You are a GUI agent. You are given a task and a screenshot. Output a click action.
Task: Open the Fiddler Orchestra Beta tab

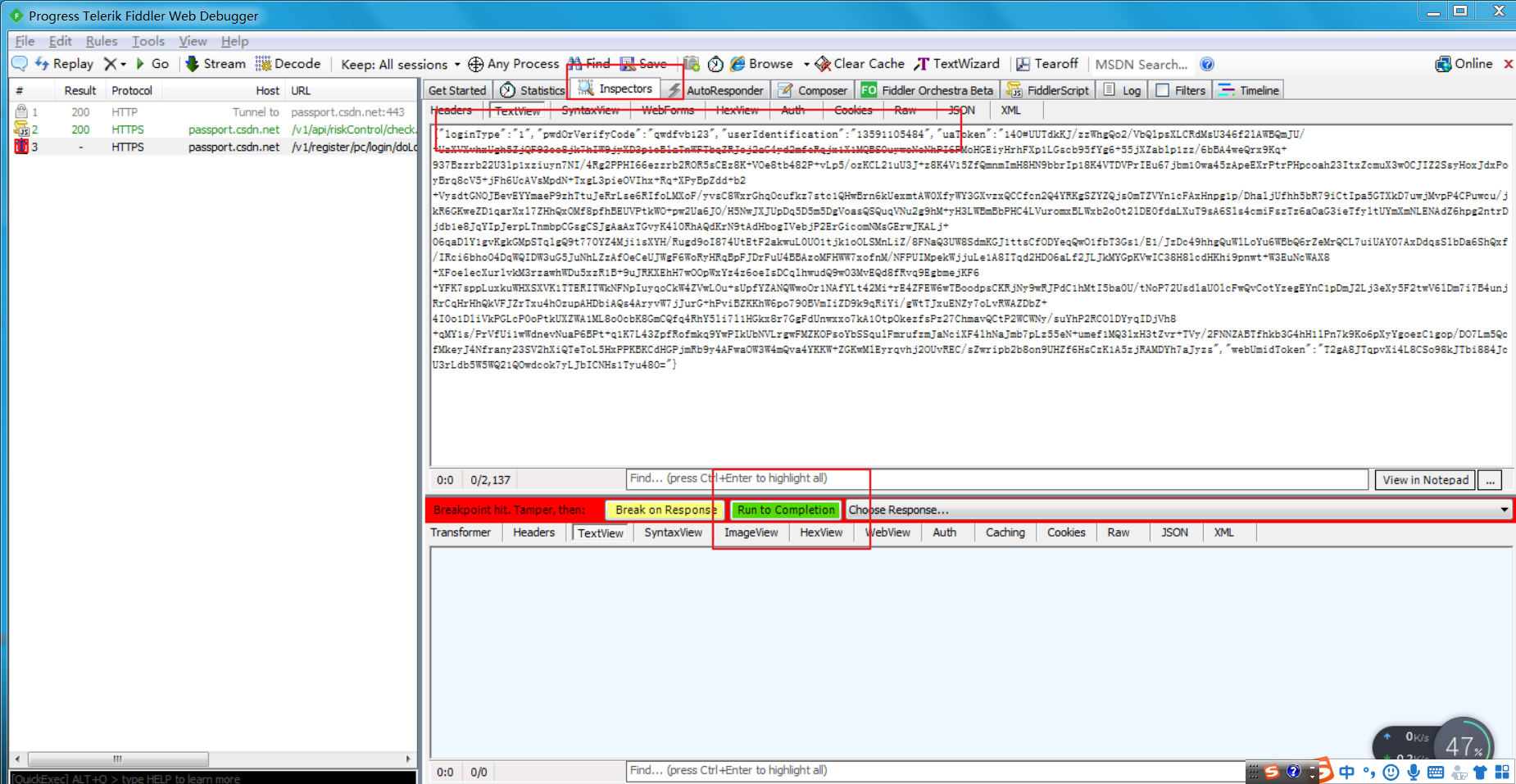[927, 90]
